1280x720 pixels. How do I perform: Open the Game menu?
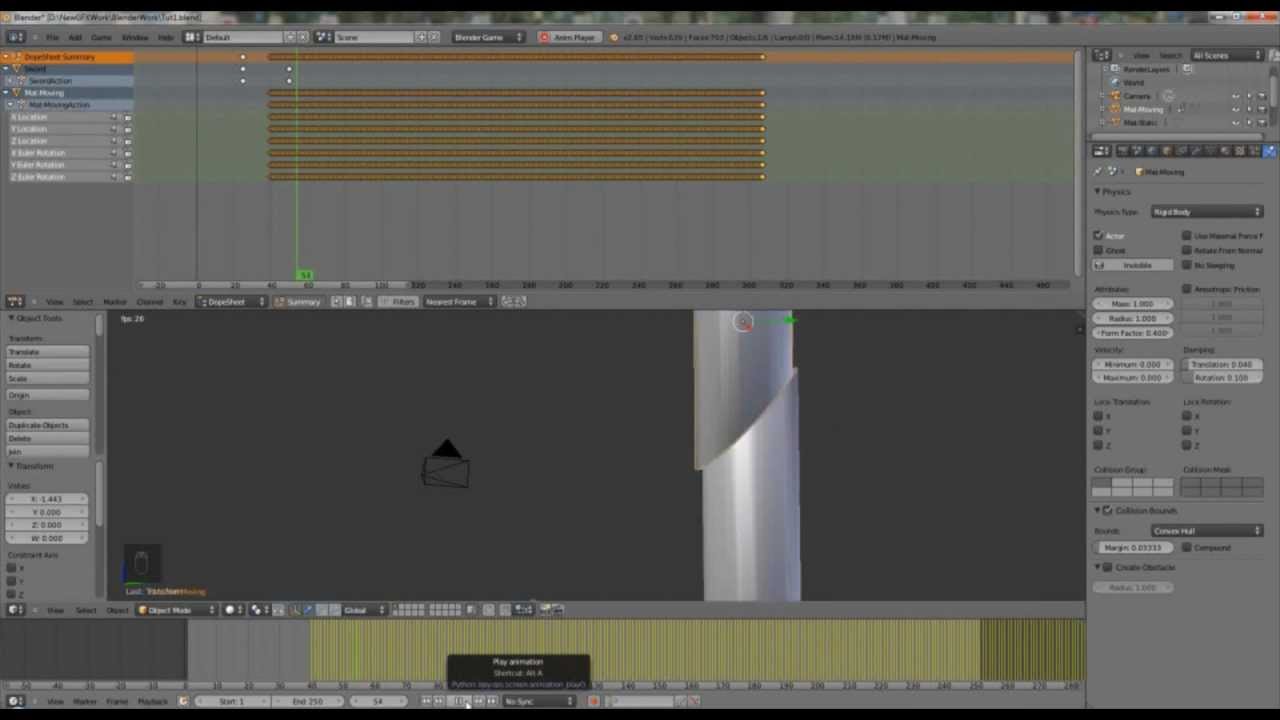[102, 37]
